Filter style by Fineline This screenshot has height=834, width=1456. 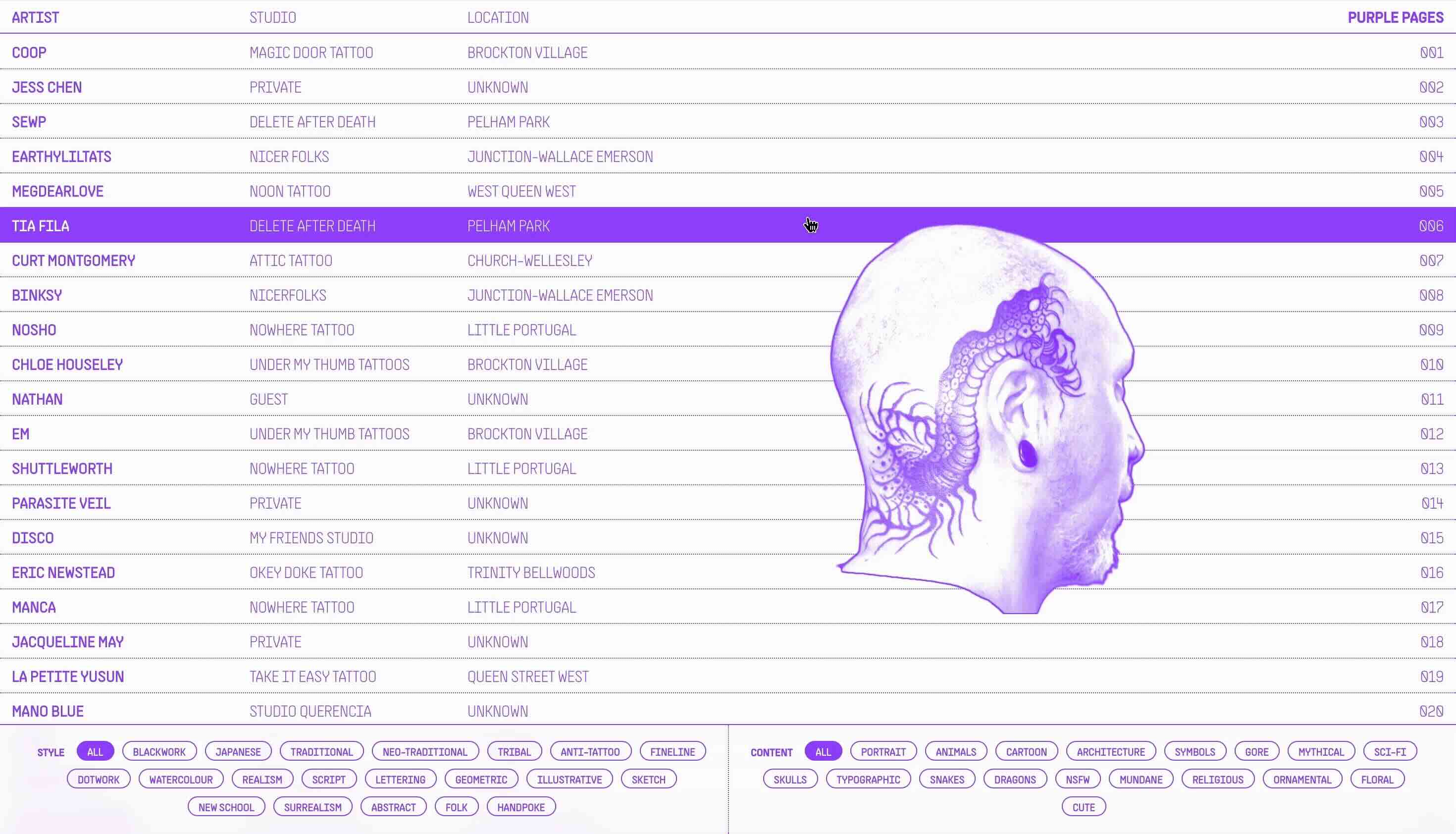[673, 751]
